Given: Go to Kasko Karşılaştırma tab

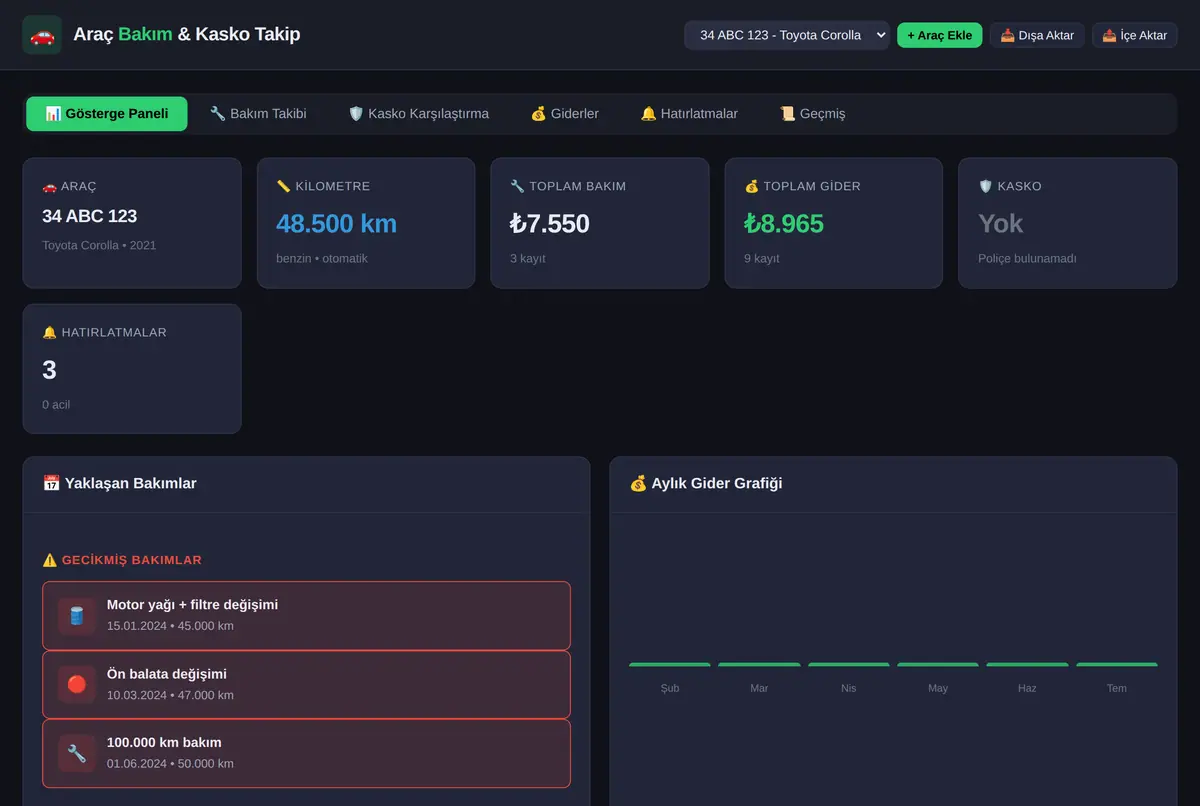Looking at the screenshot, I should [418, 114].
